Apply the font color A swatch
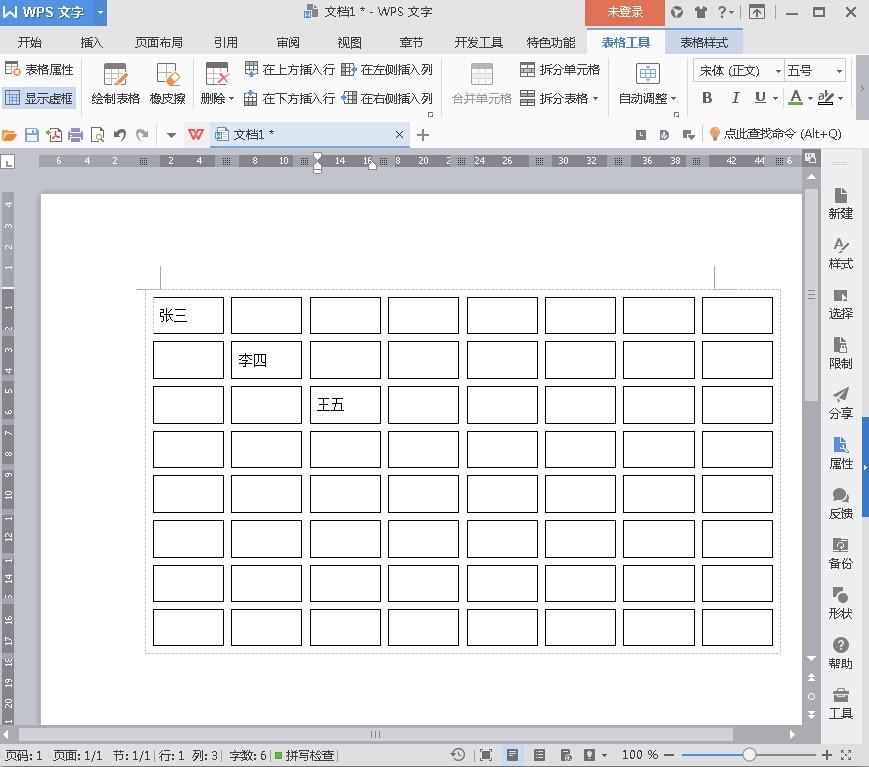 (x=796, y=98)
